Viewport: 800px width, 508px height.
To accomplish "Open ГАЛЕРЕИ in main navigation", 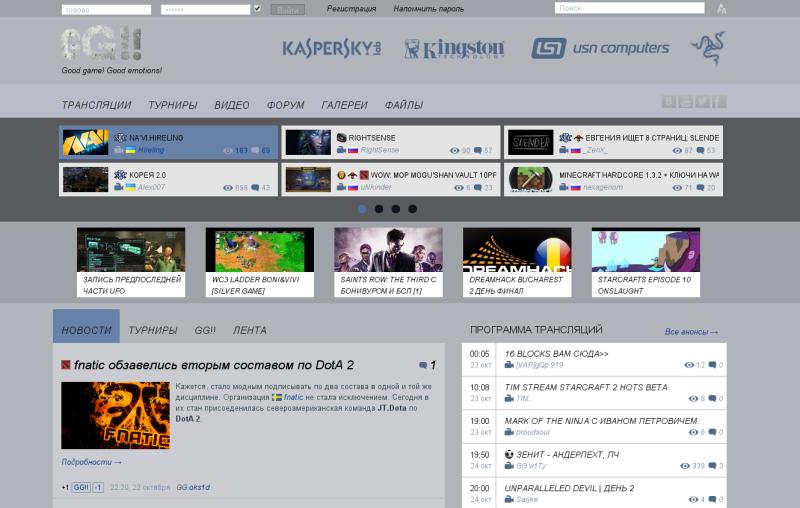I will 344,105.
